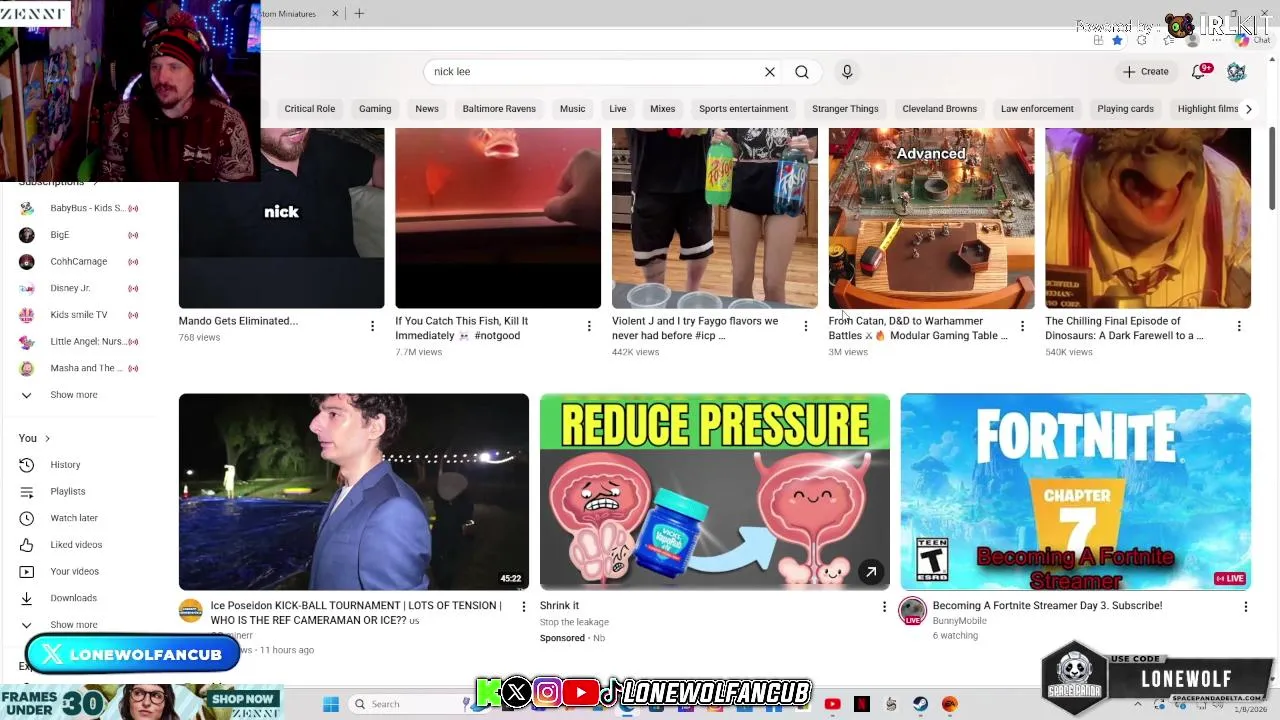Open the BunnyMobile channel avatar
The height and width of the screenshot is (720, 1280).
pyautogui.click(x=912, y=611)
